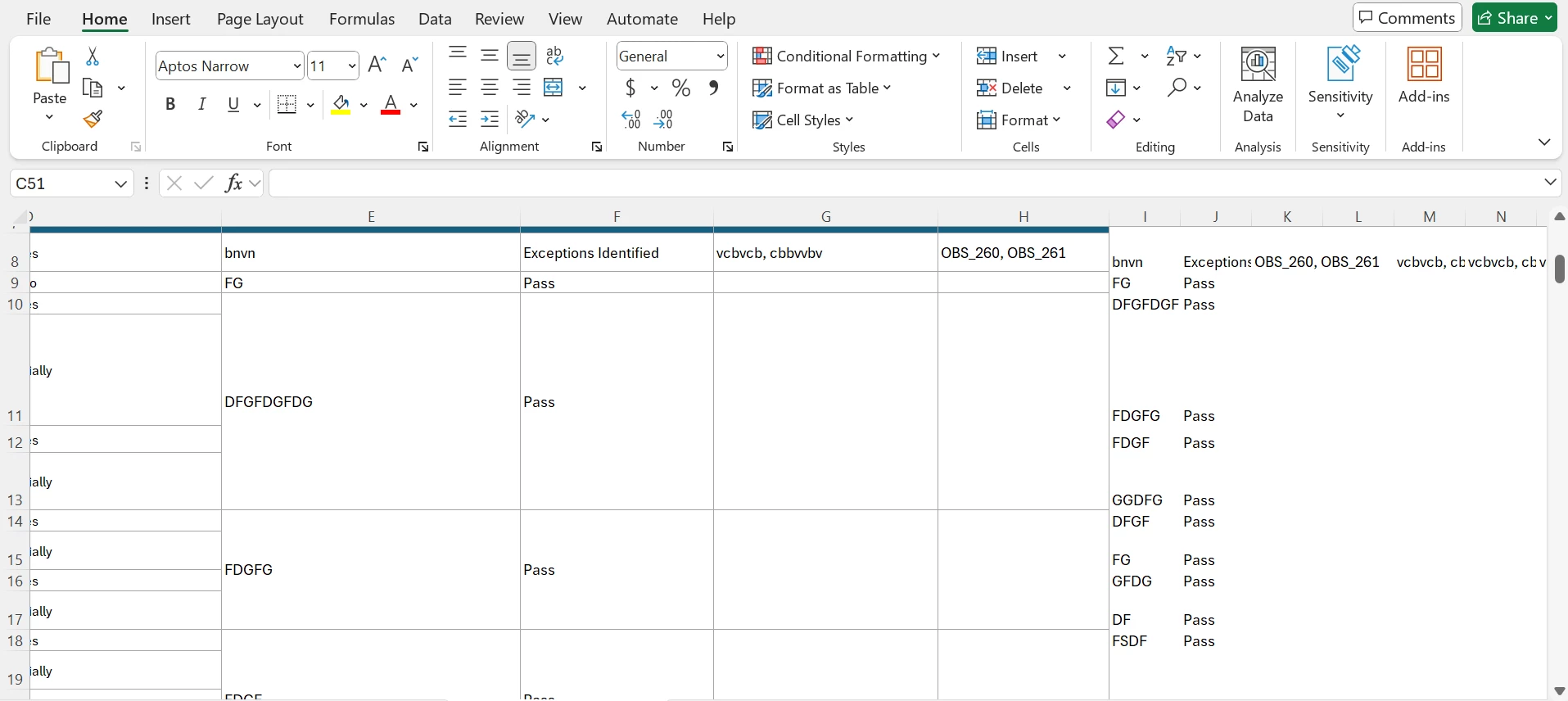Open the General number format dropdown
This screenshot has height=701, width=1568.
point(721,56)
